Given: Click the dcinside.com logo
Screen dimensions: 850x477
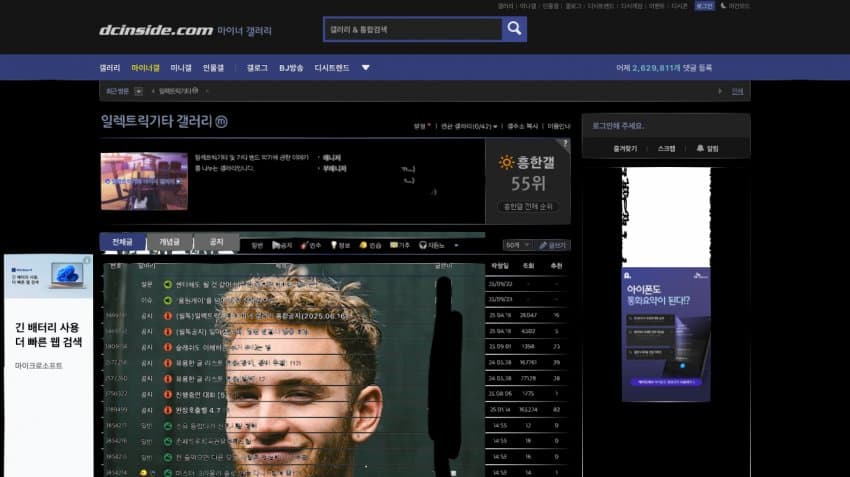Looking at the screenshot, I should tap(156, 30).
